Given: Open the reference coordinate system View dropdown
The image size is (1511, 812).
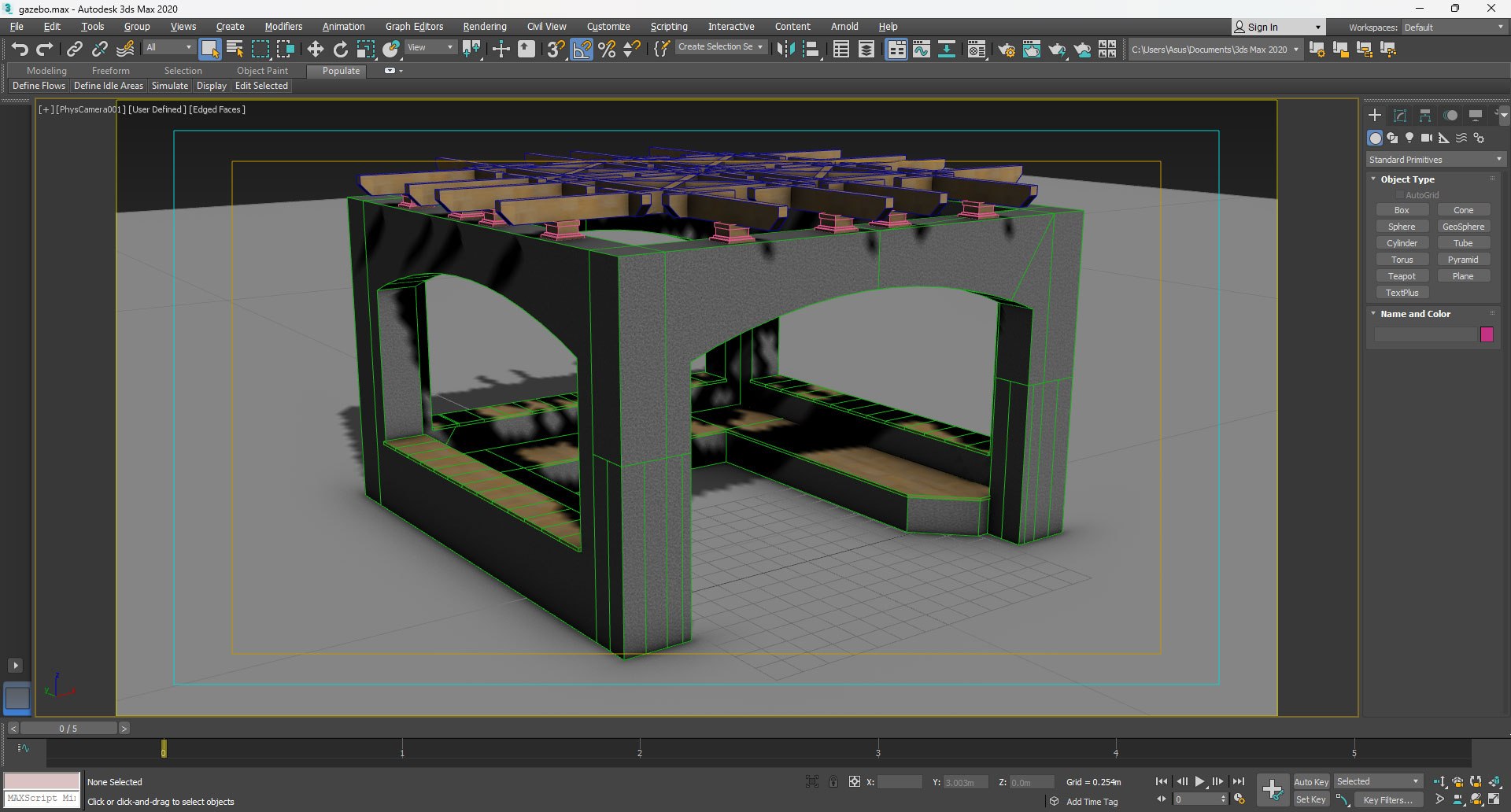Looking at the screenshot, I should pyautogui.click(x=430, y=47).
